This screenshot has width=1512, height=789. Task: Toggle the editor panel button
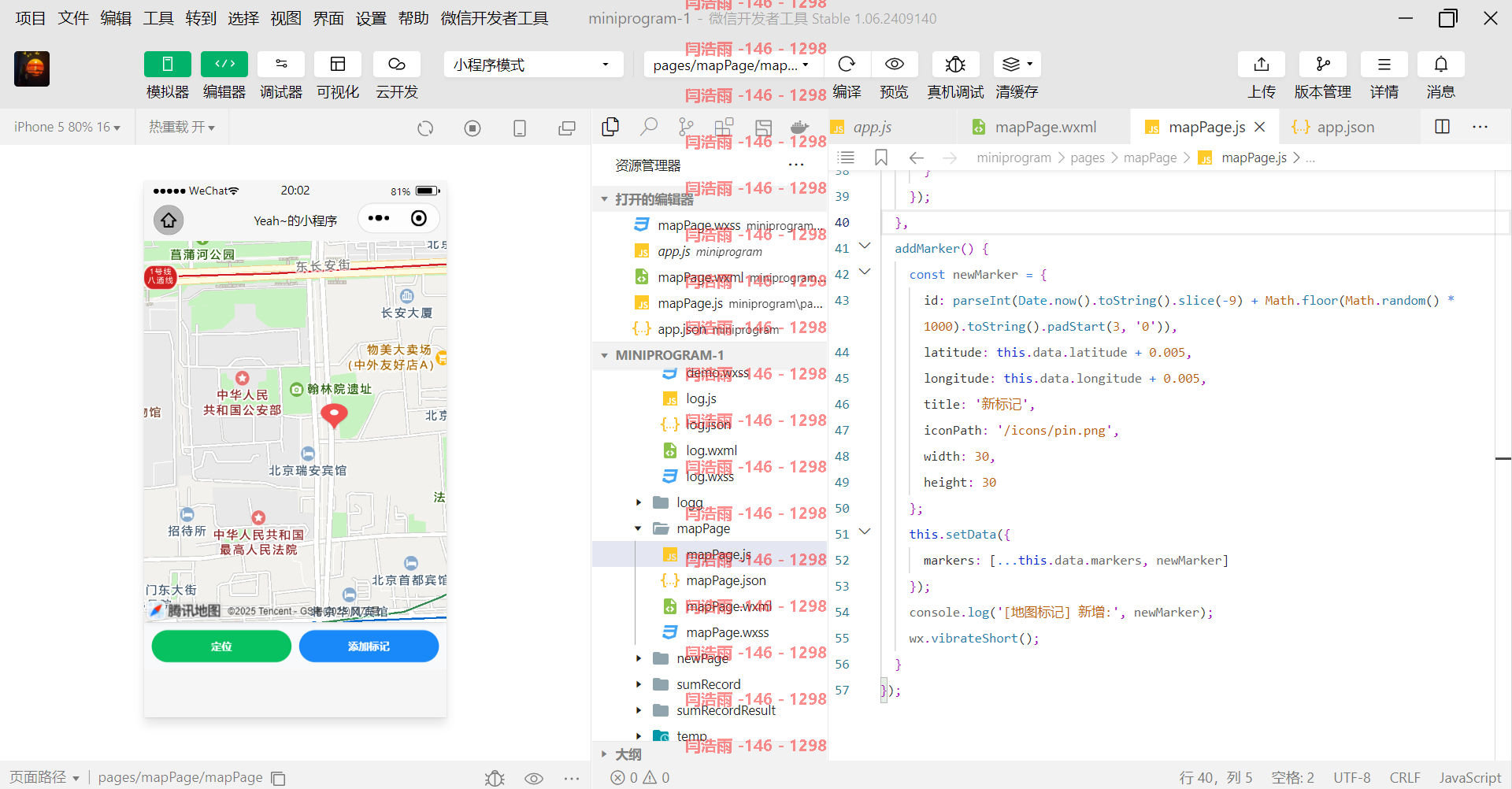click(224, 65)
